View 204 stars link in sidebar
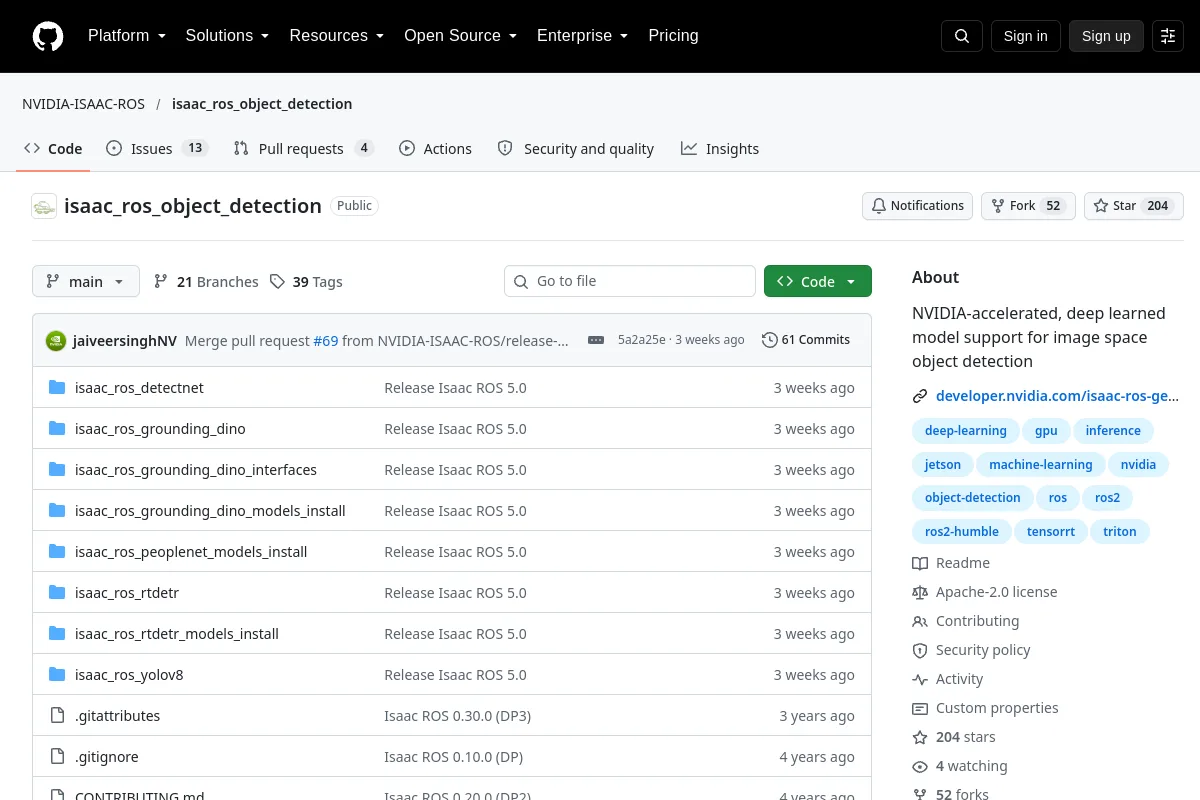Viewport: 1200px width, 800px height. tap(954, 737)
